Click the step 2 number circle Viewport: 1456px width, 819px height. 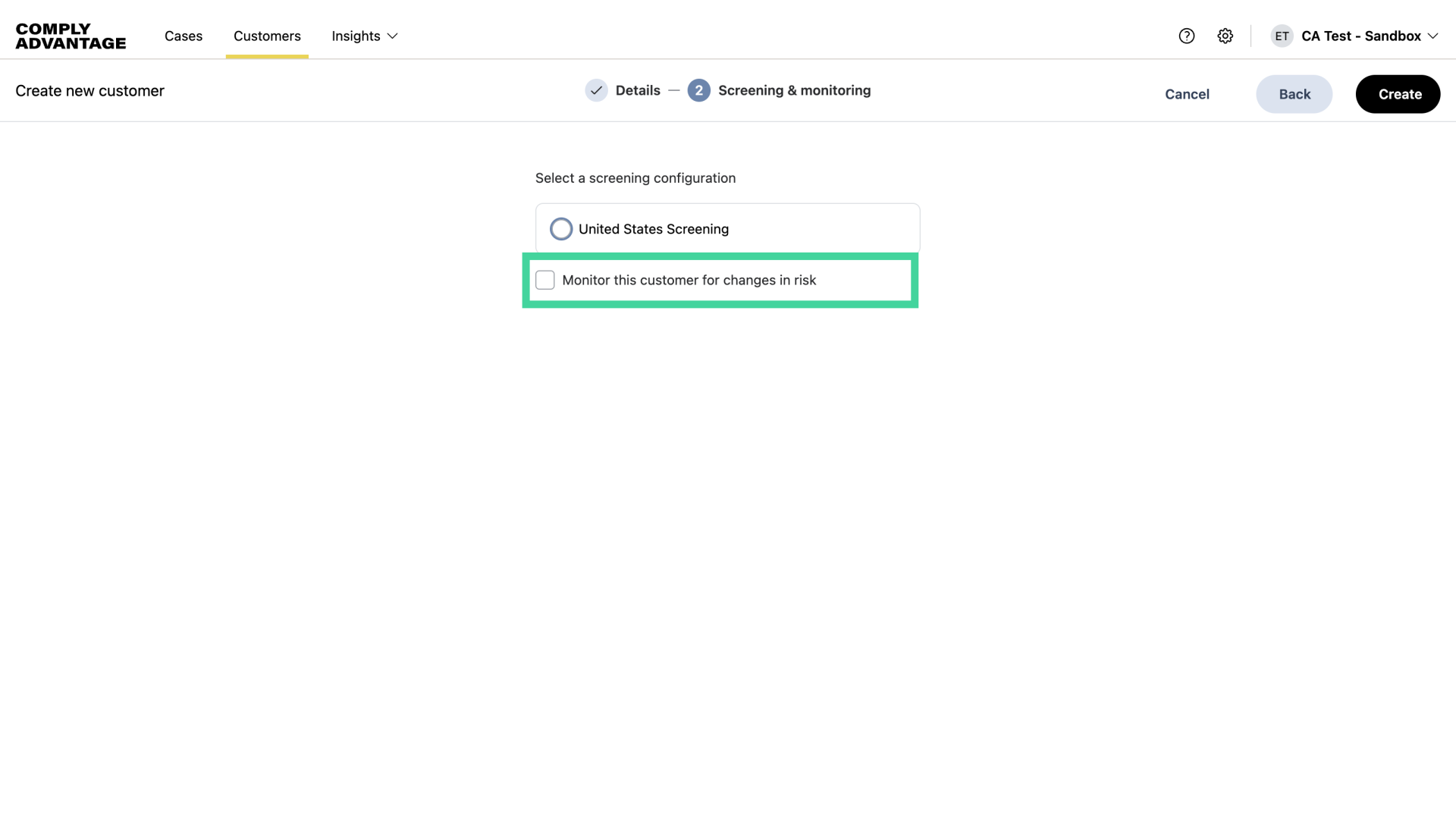pyautogui.click(x=698, y=90)
